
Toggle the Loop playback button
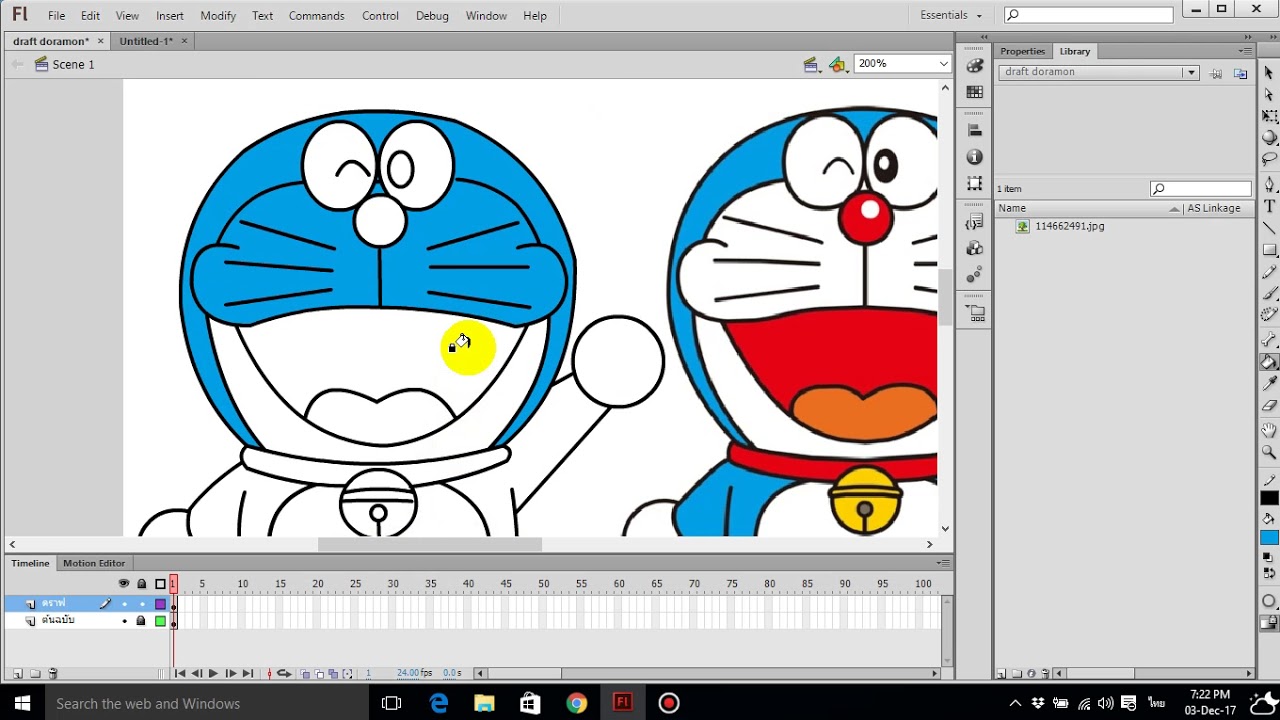coord(284,674)
